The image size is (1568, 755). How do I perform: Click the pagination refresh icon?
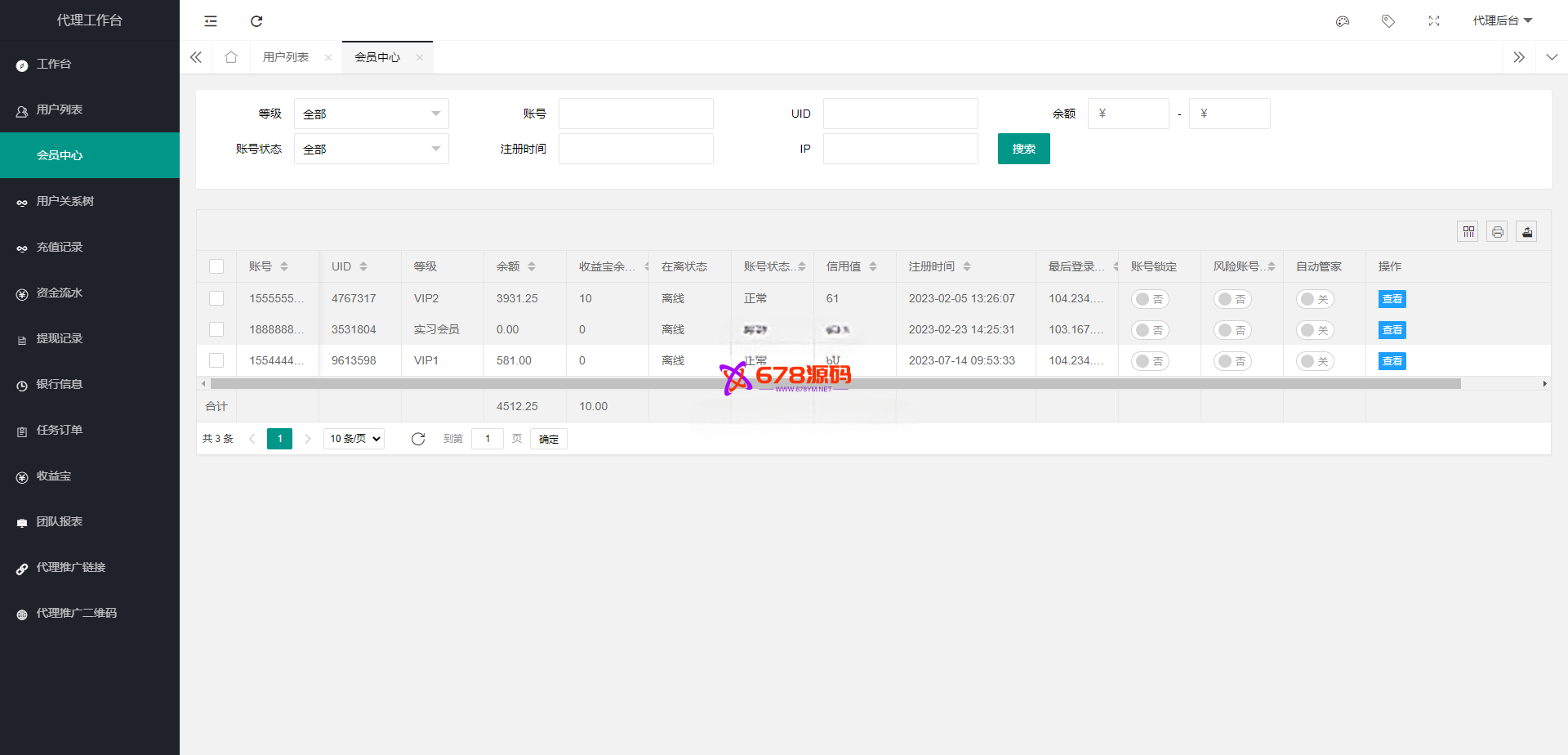(x=418, y=439)
